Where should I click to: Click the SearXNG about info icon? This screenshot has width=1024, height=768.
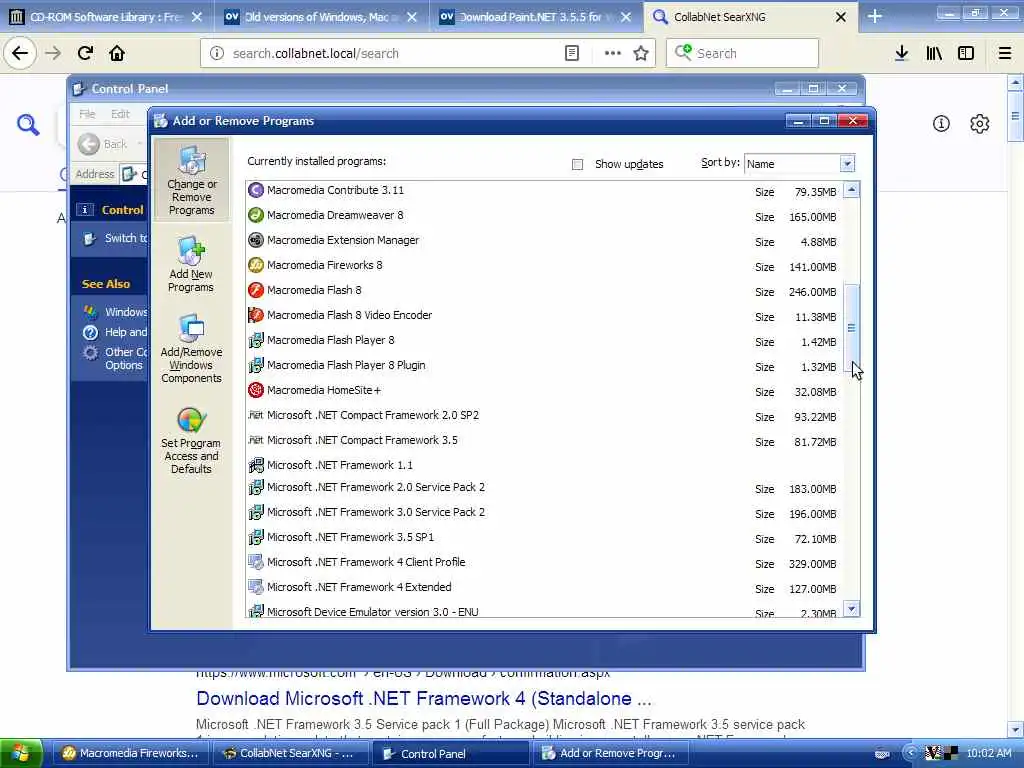click(x=941, y=123)
